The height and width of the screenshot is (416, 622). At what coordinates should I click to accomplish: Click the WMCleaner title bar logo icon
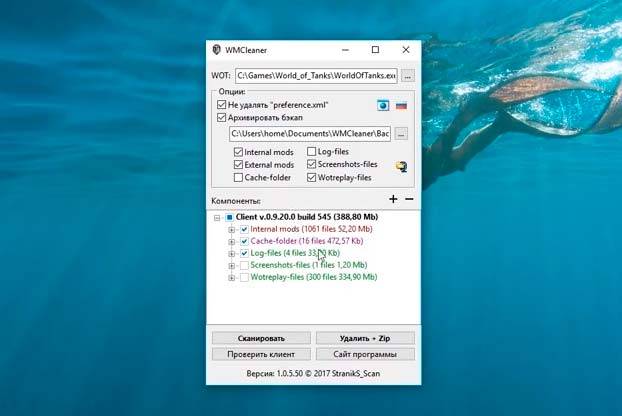click(217, 50)
